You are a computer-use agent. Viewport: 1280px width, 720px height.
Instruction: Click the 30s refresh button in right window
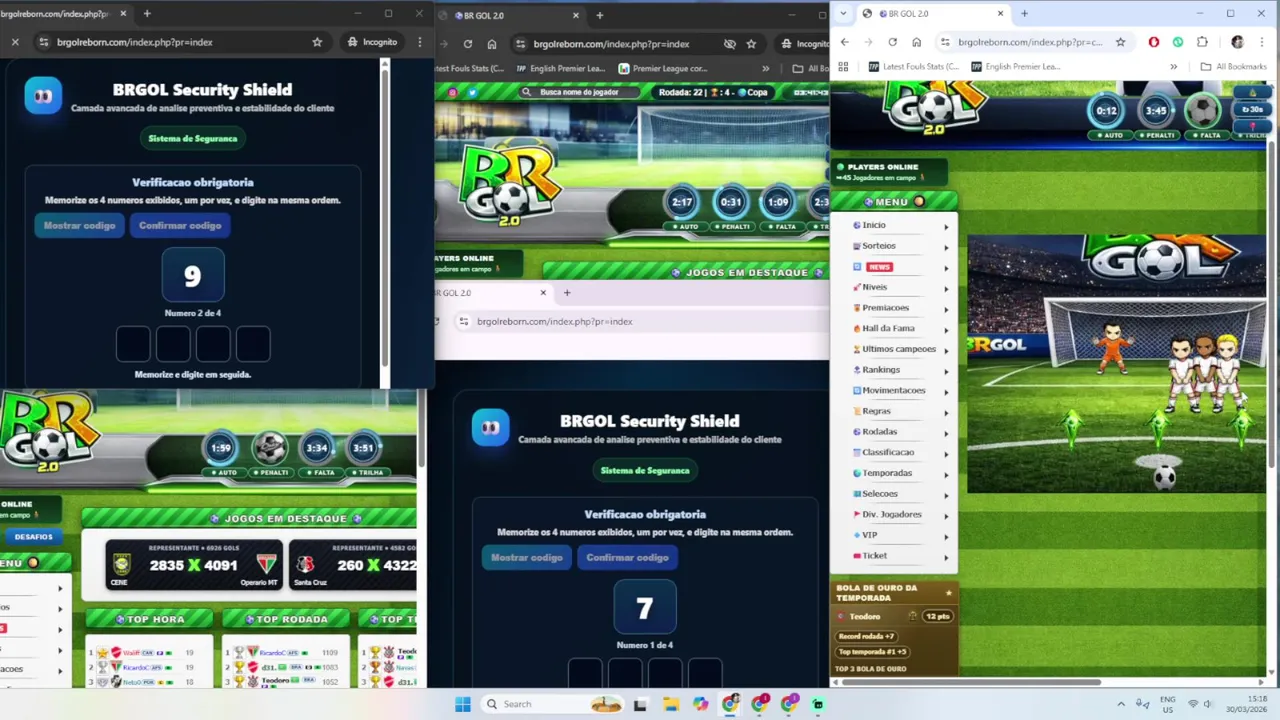[x=1253, y=109]
